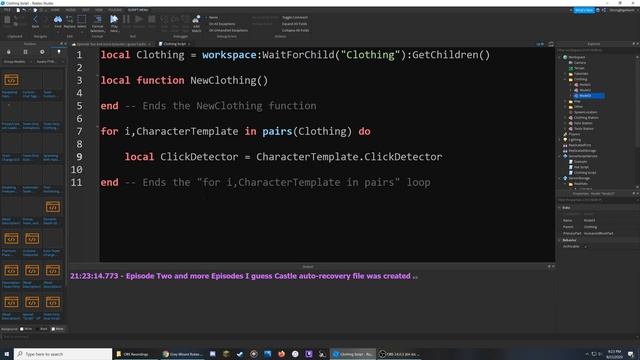Click Collapse All Folds
This screenshot has height=360, width=640.
(x=296, y=30)
